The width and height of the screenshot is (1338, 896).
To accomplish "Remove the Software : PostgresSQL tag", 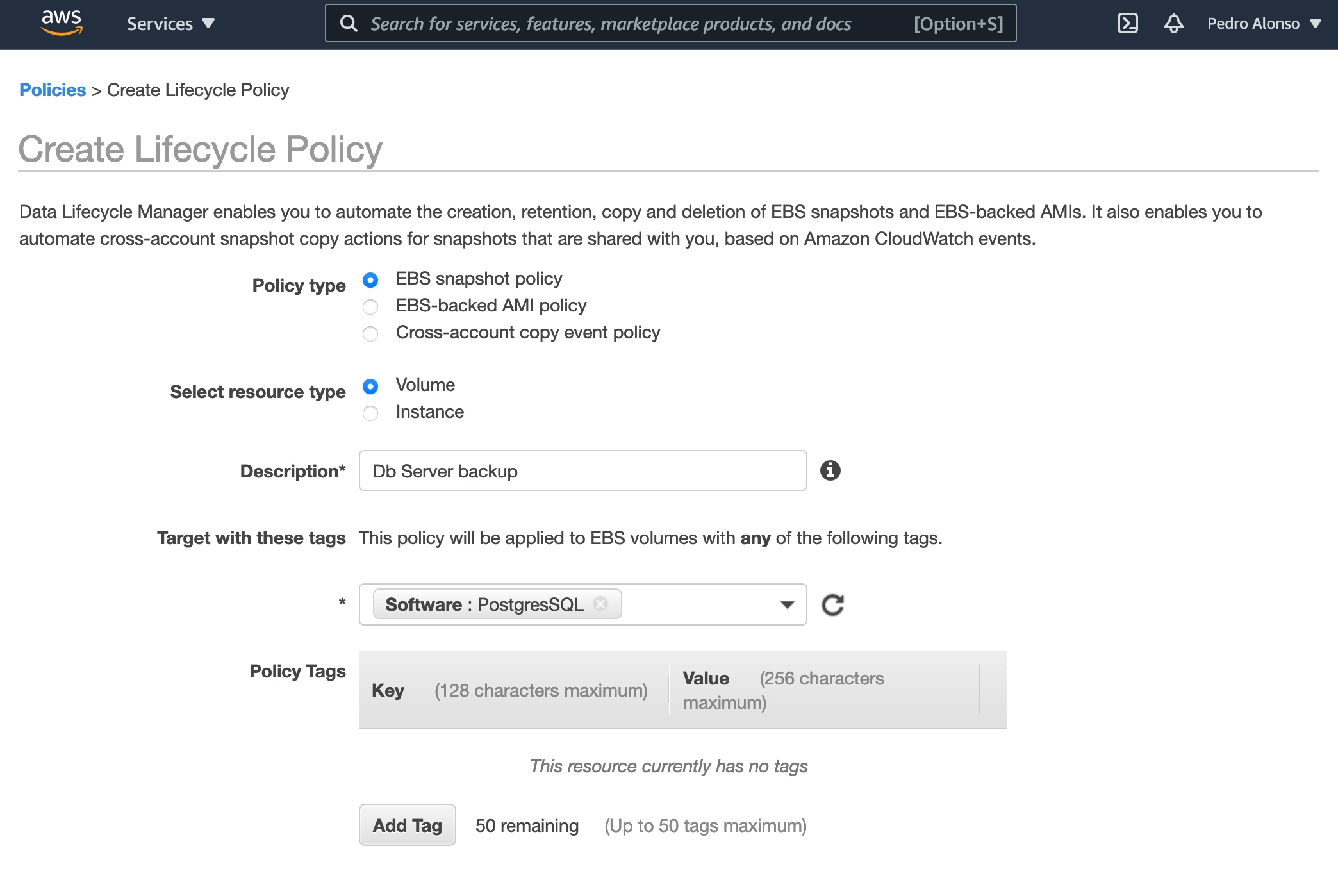I will click(x=600, y=604).
